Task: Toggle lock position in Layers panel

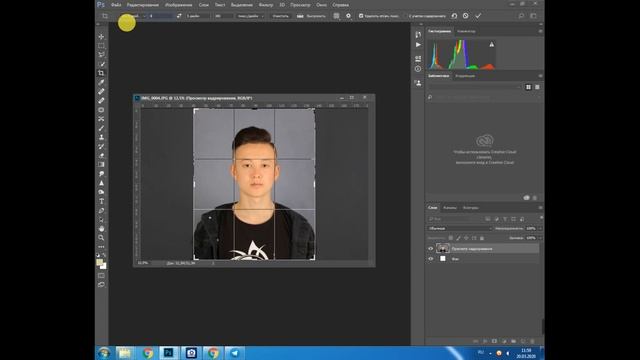Action: click(x=466, y=238)
